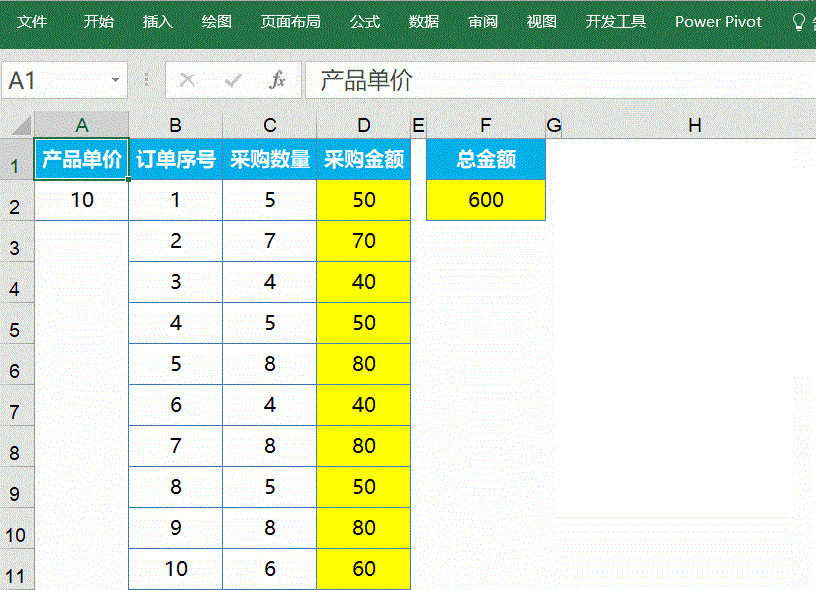816x590 pixels.
Task: Click the confirm checkmark formula bar icon
Action: (x=233, y=80)
